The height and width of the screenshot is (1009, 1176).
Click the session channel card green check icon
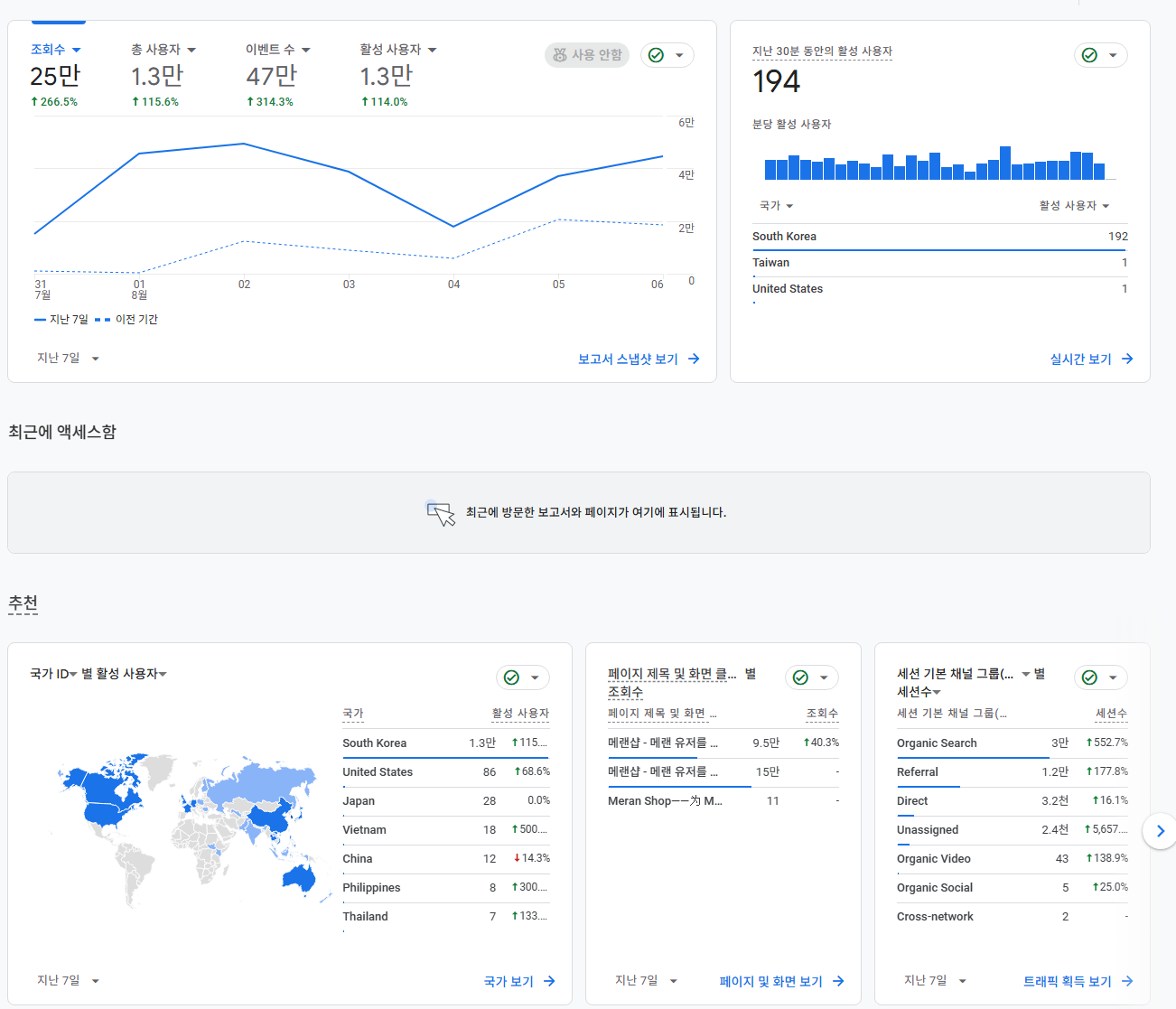point(1090,677)
